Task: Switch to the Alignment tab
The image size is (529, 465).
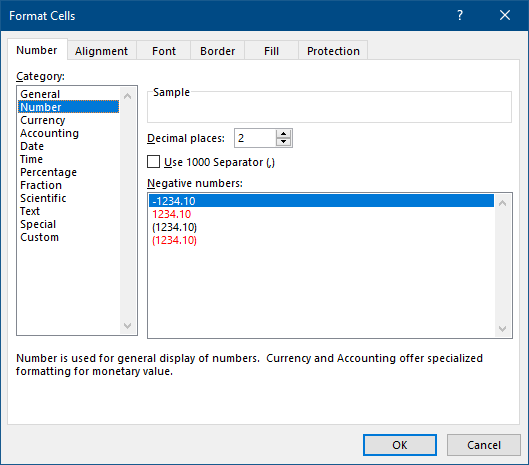Action: click(x=101, y=51)
